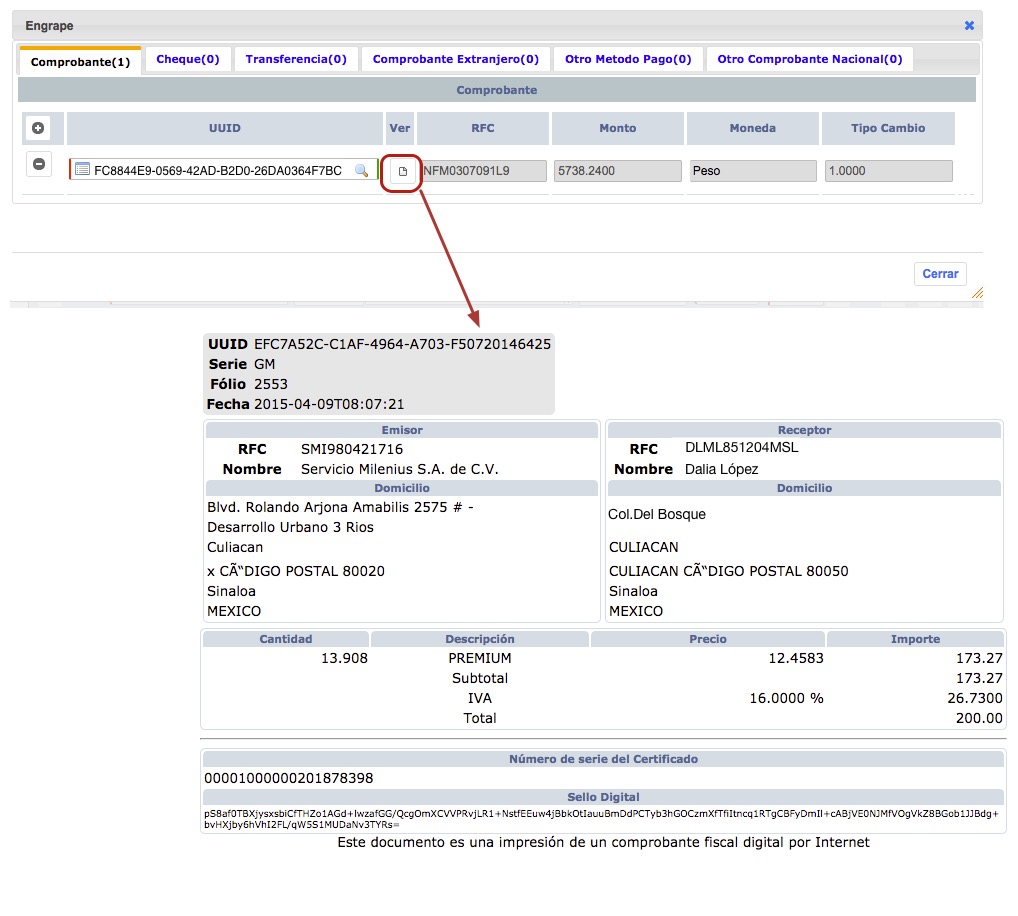Image resolution: width=1018 pixels, height=916 pixels.
Task: Click the Comprobante section header bar
Action: pyautogui.click(x=497, y=90)
